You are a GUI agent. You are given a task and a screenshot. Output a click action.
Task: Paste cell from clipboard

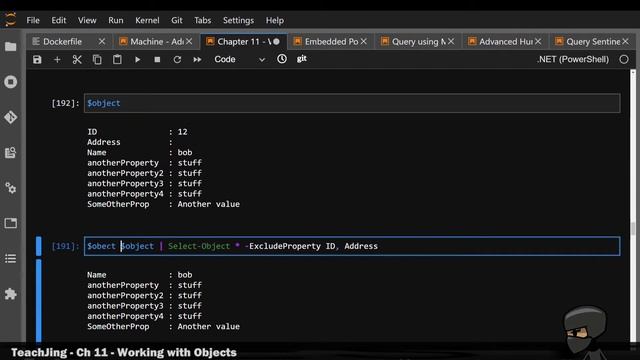click(117, 60)
